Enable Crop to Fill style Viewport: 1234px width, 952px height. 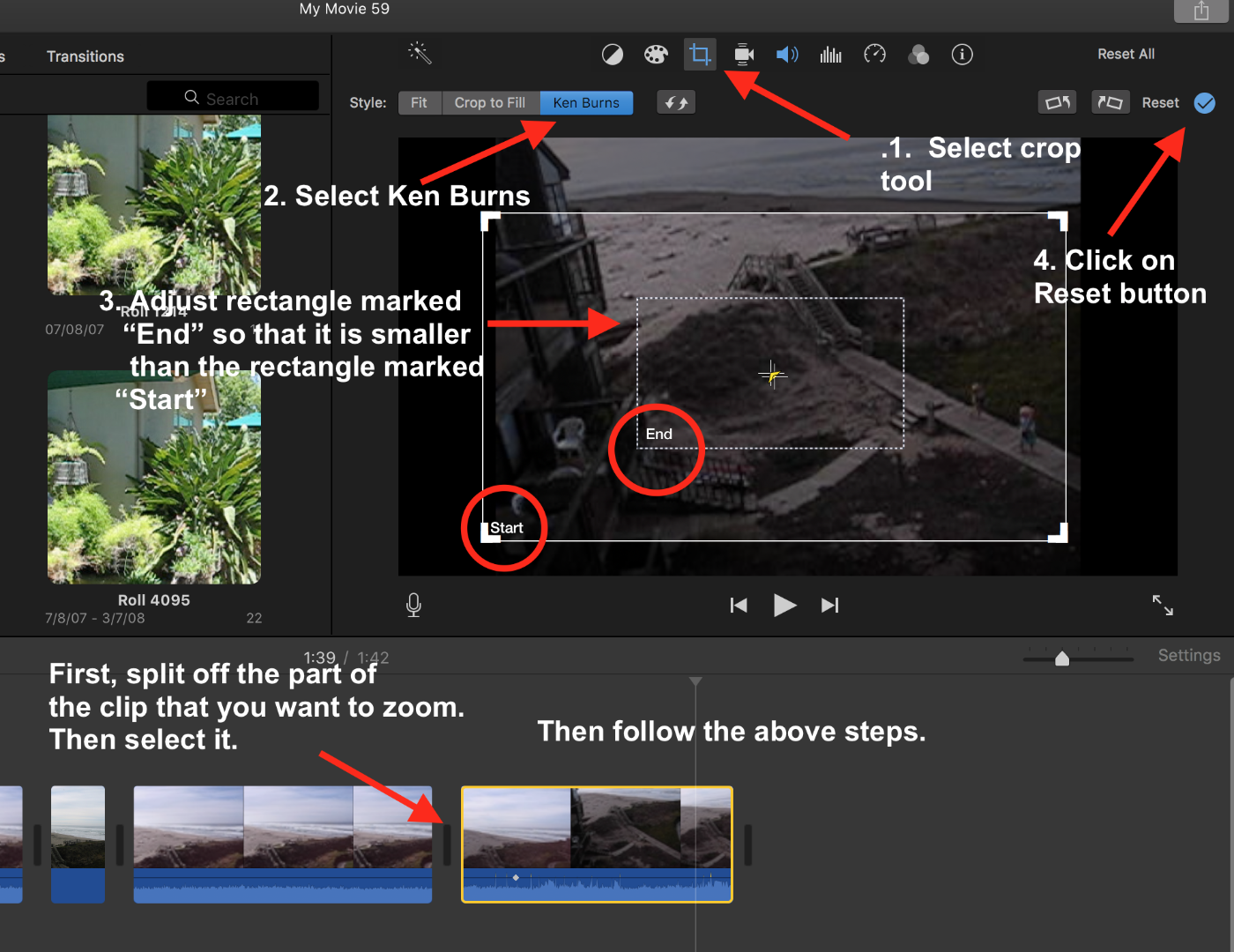[489, 102]
